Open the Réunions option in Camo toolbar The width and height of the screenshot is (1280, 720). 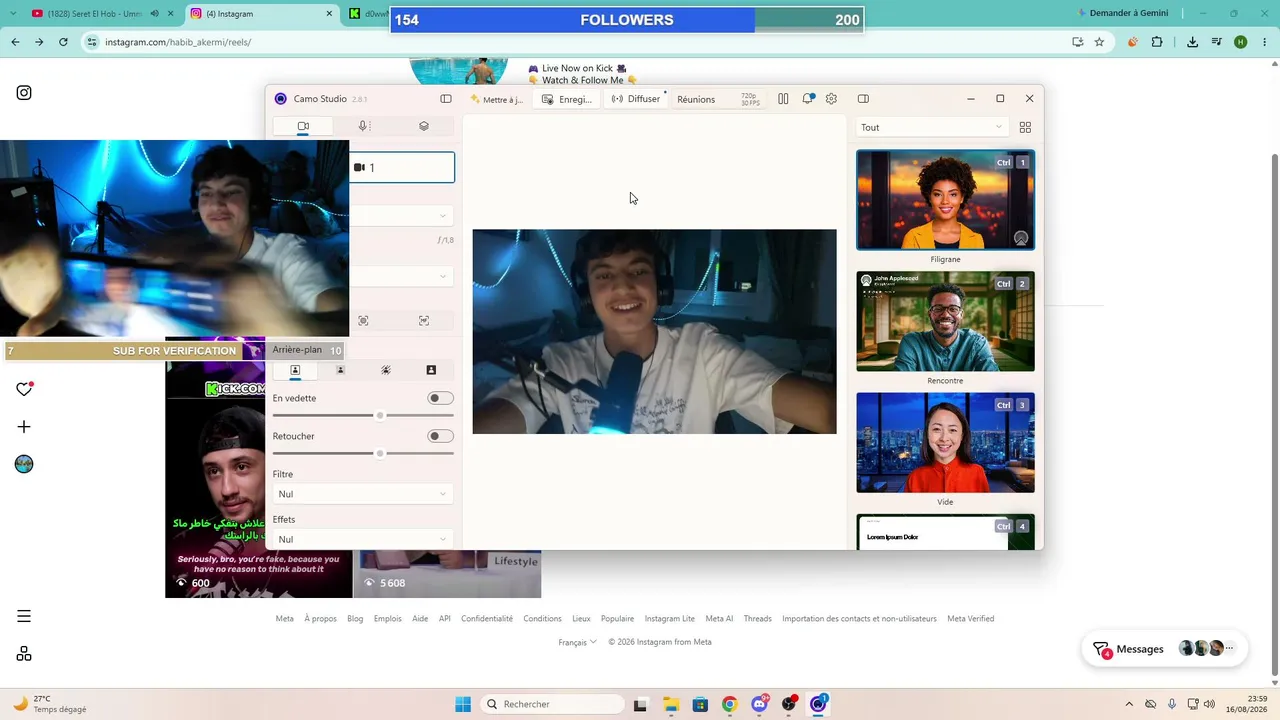(x=696, y=99)
